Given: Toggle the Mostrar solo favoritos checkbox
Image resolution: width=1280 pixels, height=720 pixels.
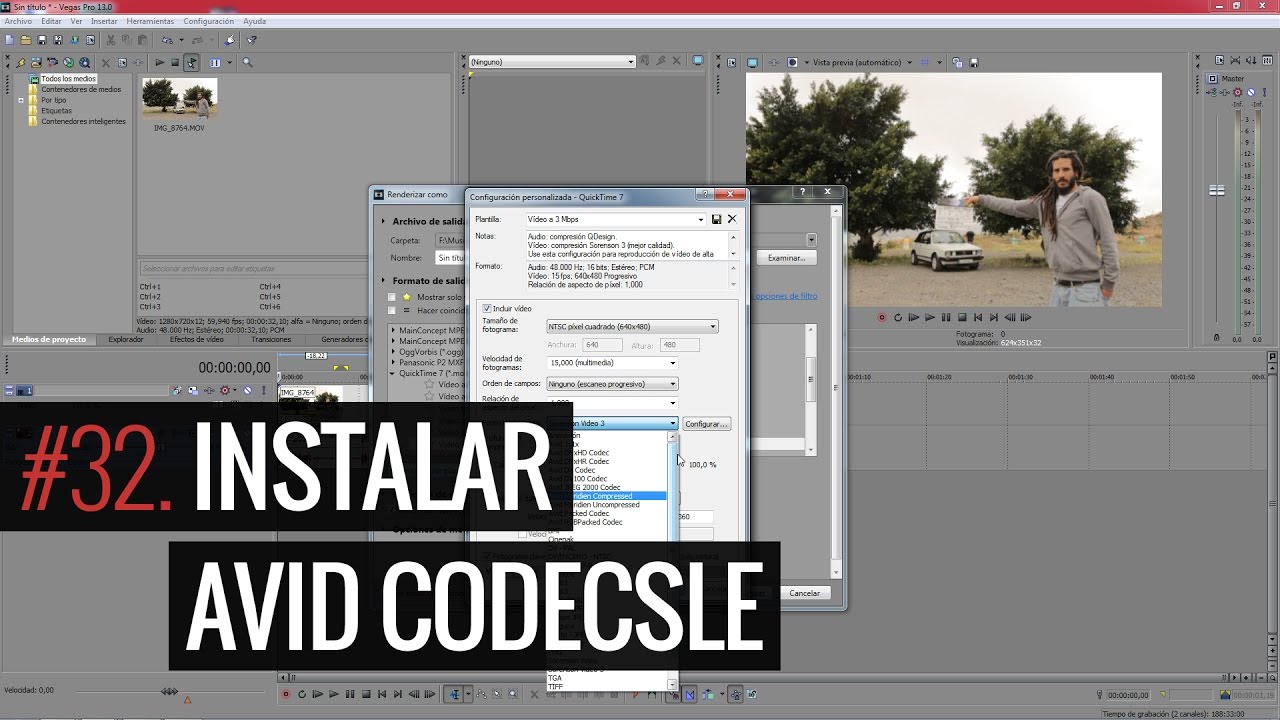Looking at the screenshot, I should [393, 297].
